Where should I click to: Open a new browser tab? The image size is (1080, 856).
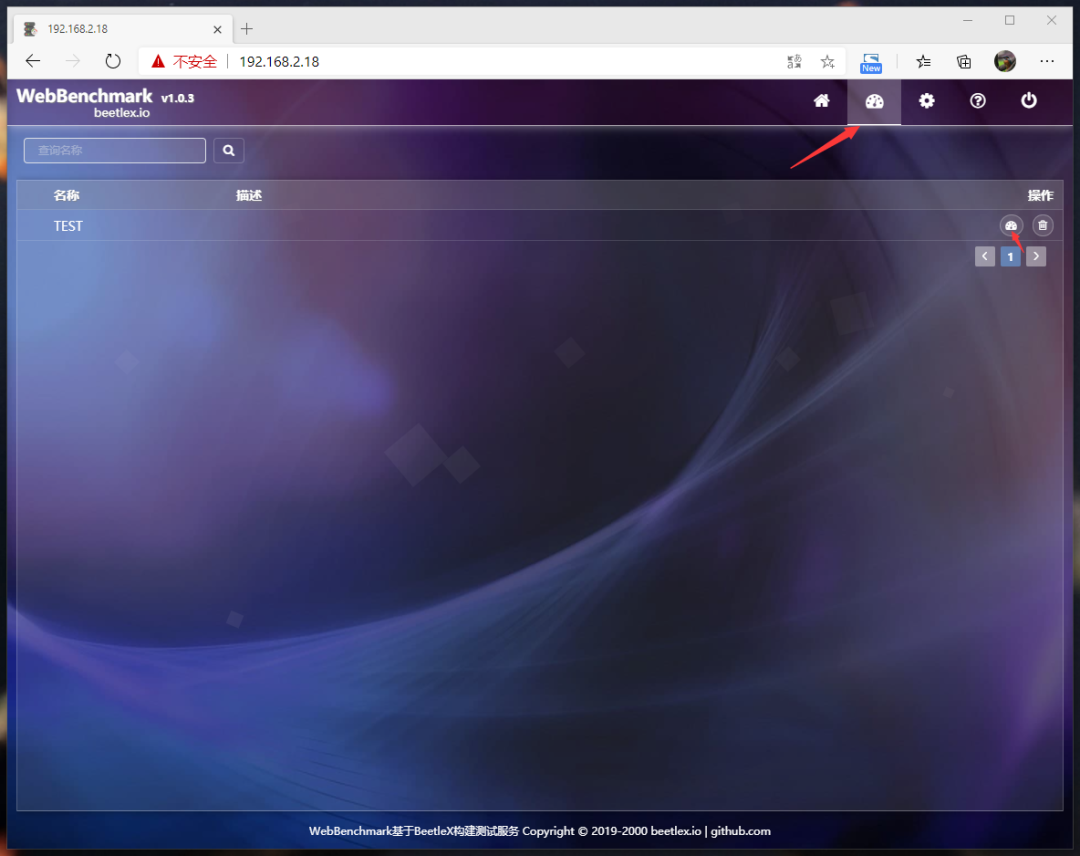pyautogui.click(x=247, y=29)
